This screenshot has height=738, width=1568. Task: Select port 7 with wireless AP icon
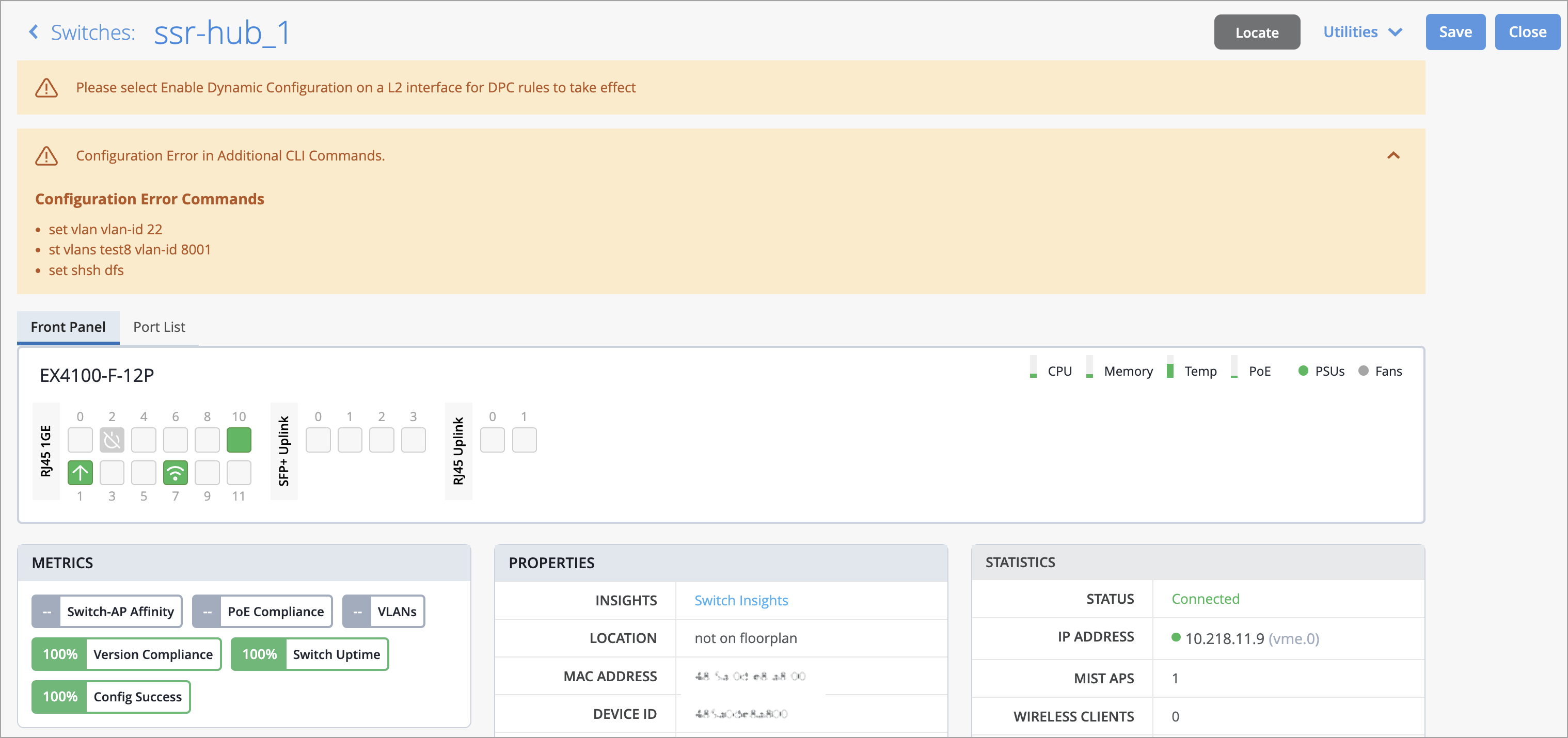tap(176, 473)
